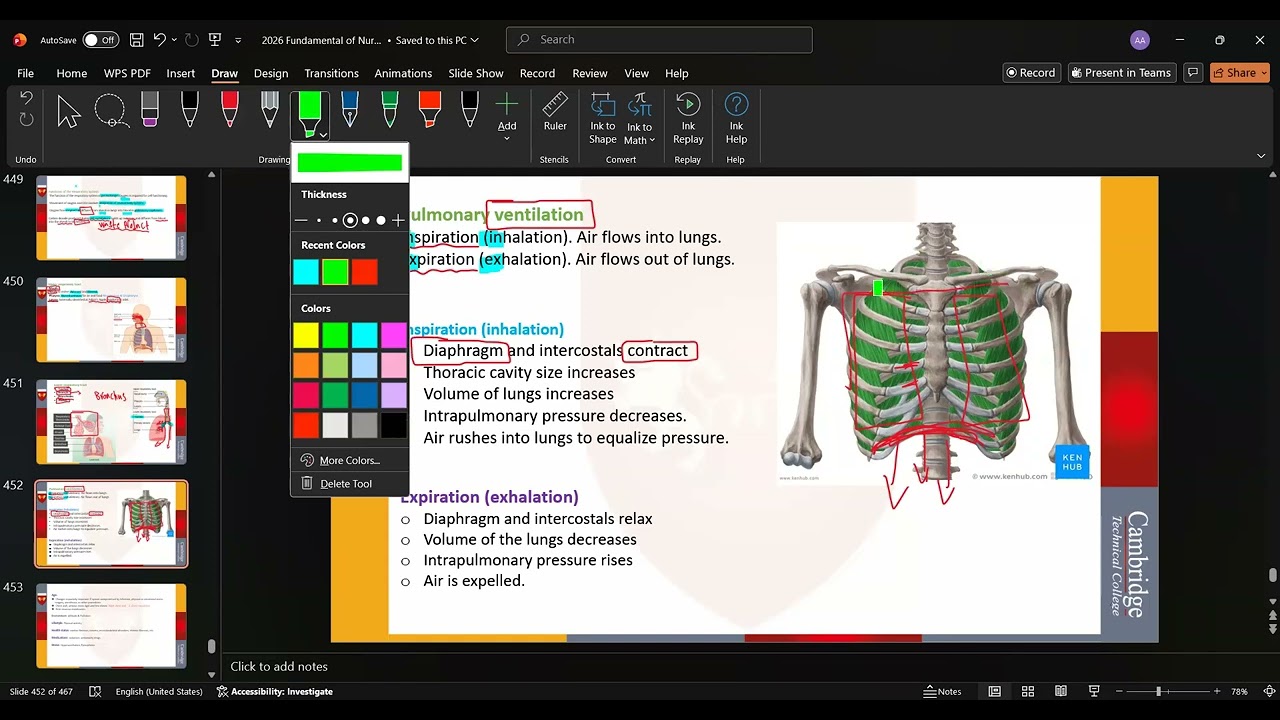Click Accessibility: Investigate
This screenshot has width=1280, height=720.
274,691
